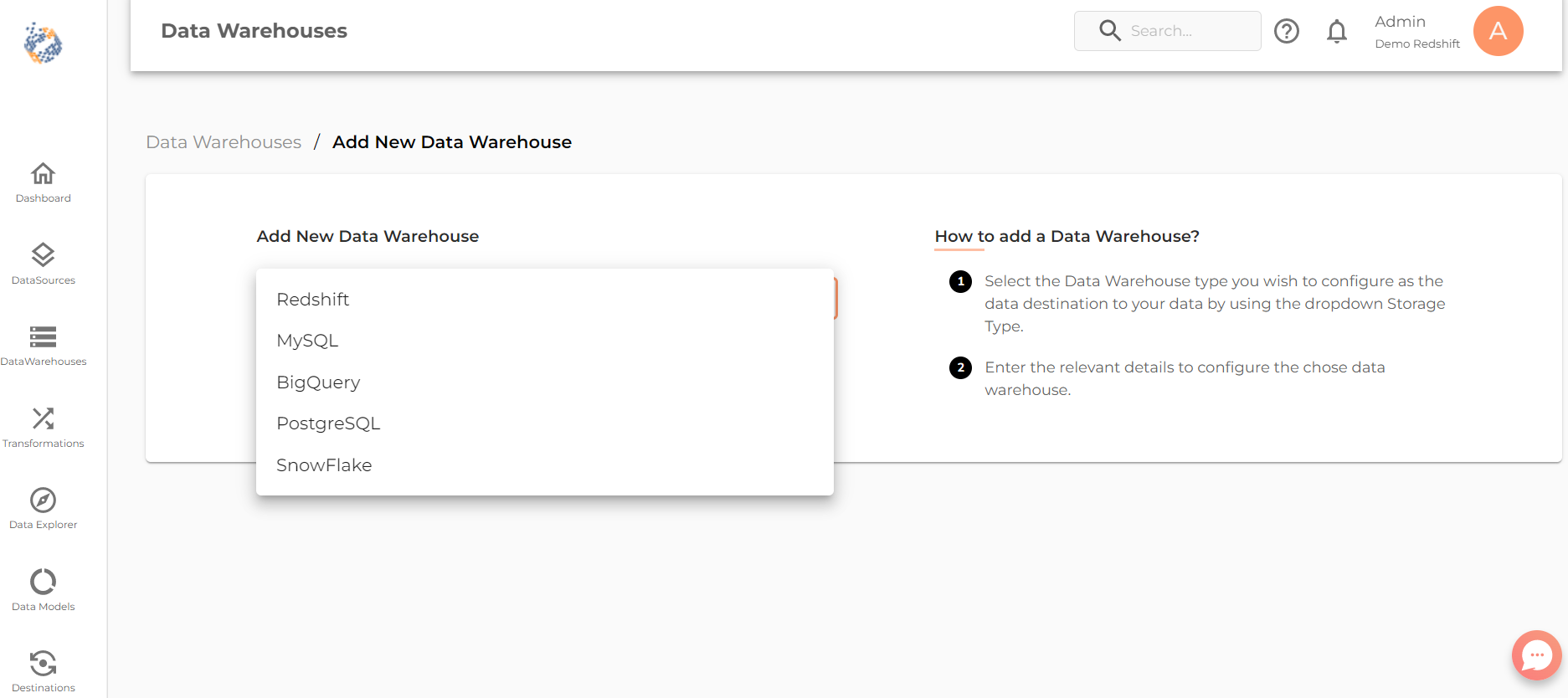Click the search magnifier icon

pyautogui.click(x=1109, y=31)
